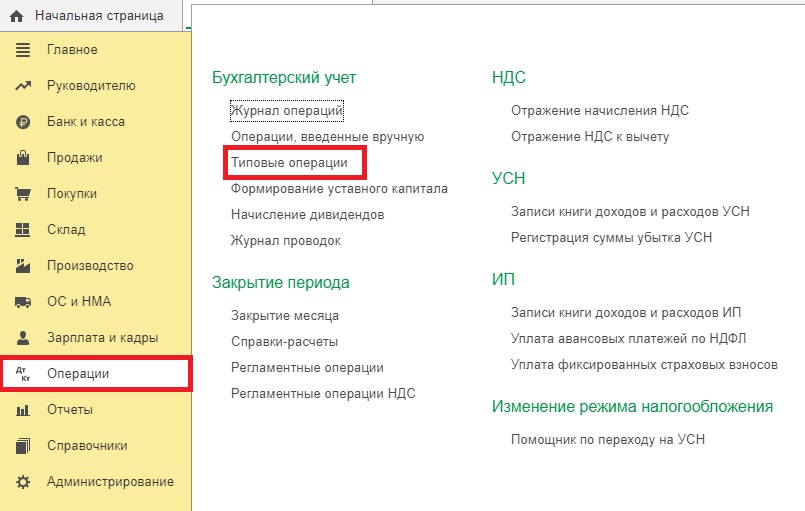Open Типовые операции link
The height and width of the screenshot is (511, 805).
(x=289, y=163)
